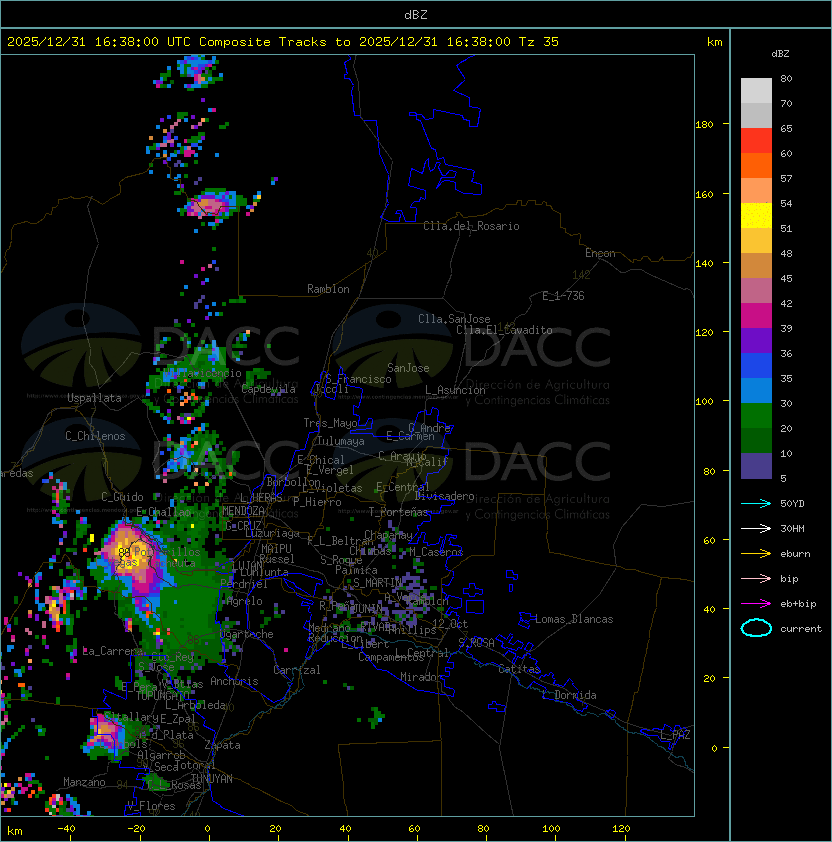The width and height of the screenshot is (832, 842).
Task: Click the 'Ramblon' place label
Action: click(x=328, y=289)
